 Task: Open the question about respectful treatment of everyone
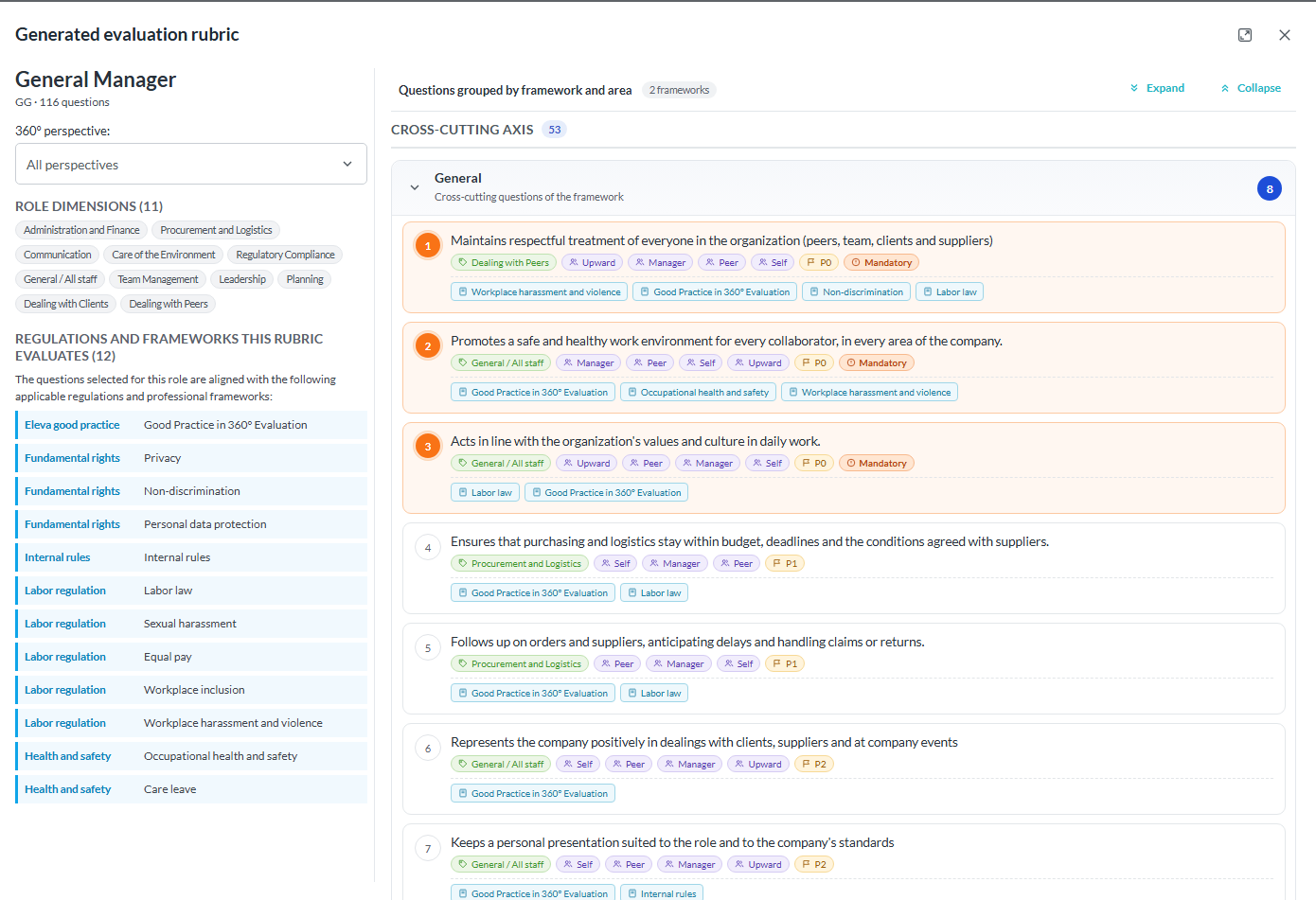tap(721, 240)
